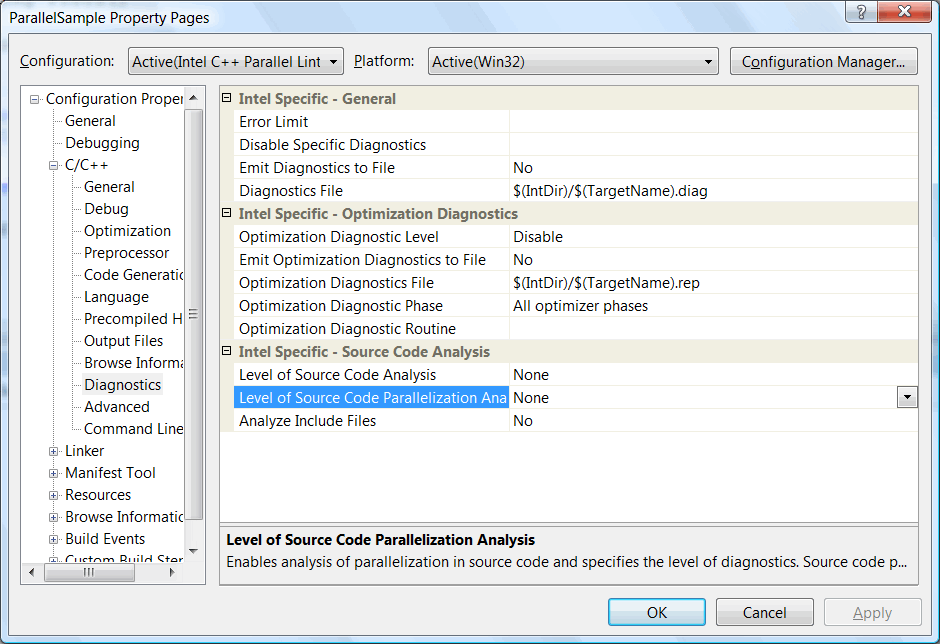The image size is (940, 644).
Task: Click the Optimization Diagnostic Routine value field
Action: point(713,329)
